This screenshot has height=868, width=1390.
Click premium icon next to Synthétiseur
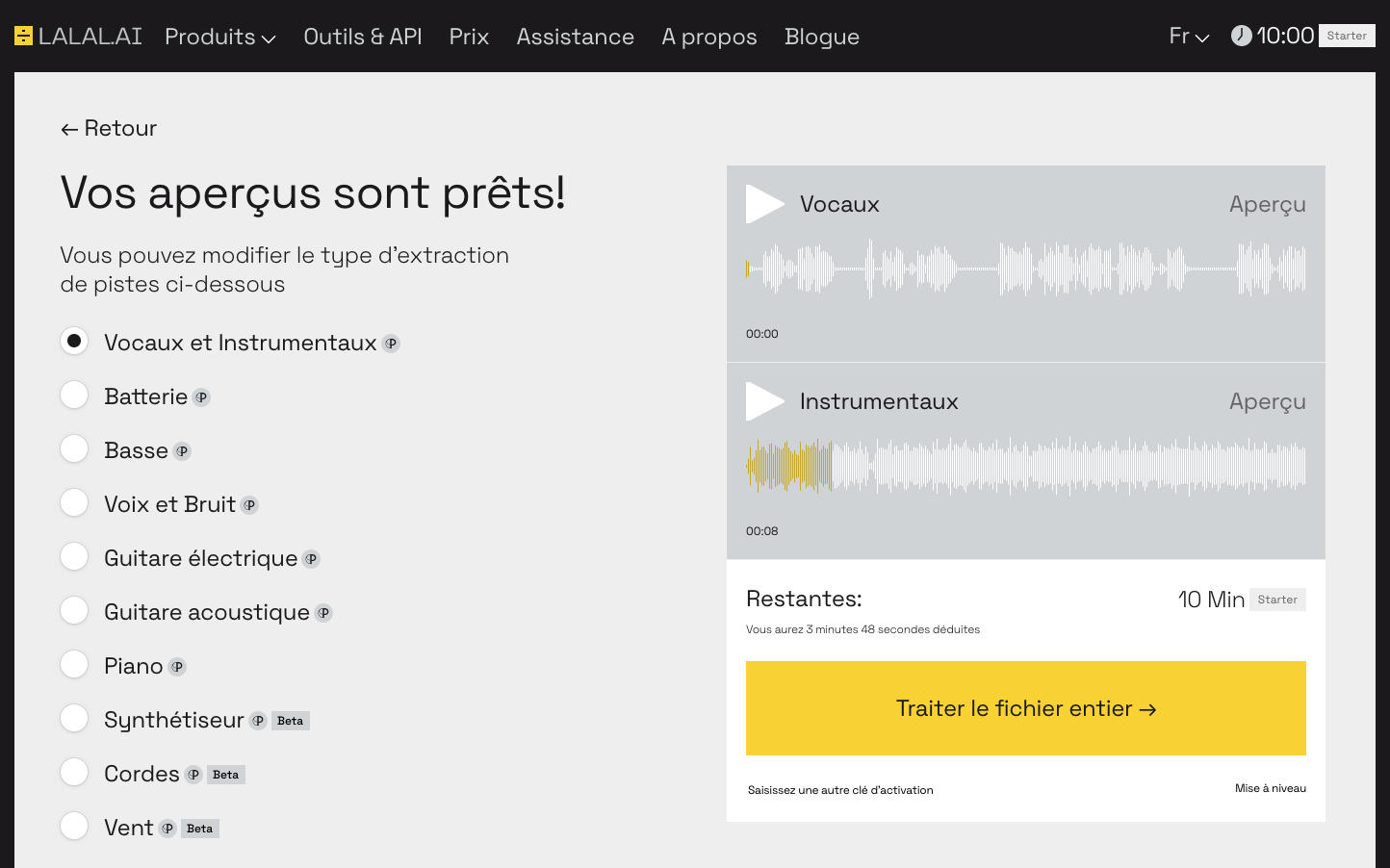[258, 721]
